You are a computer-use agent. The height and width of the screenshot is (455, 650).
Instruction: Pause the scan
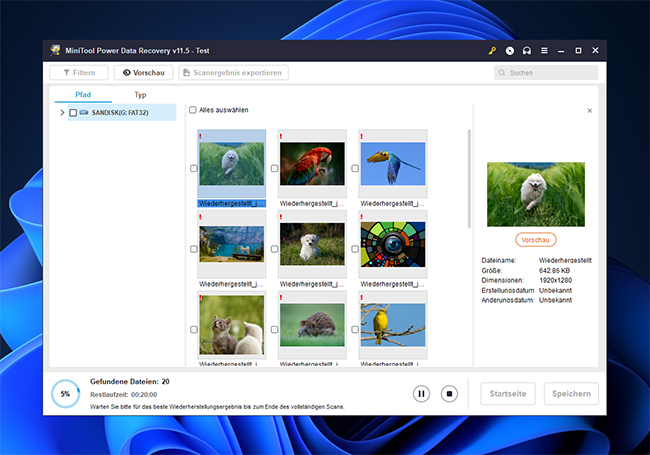coord(421,394)
